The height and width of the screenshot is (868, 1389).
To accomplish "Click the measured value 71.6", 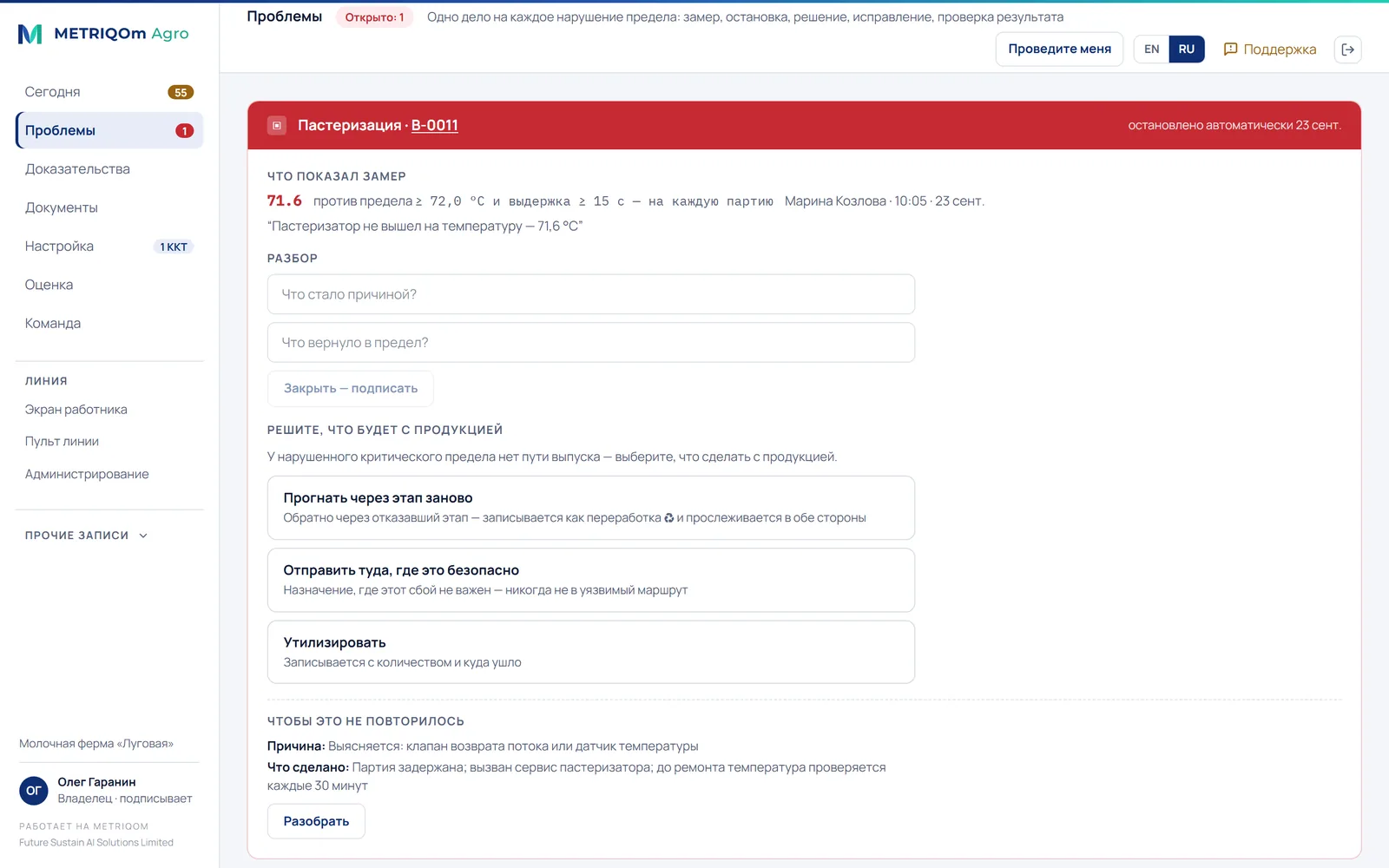I will tap(285, 201).
